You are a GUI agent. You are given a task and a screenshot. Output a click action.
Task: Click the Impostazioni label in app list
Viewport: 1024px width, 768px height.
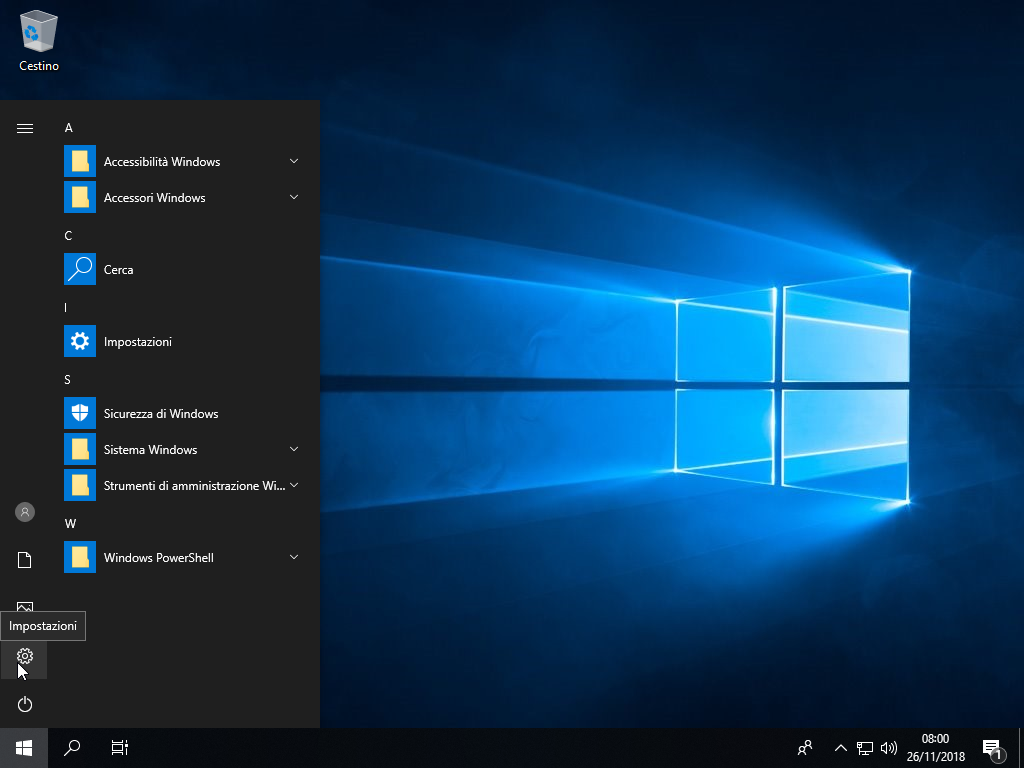point(138,342)
